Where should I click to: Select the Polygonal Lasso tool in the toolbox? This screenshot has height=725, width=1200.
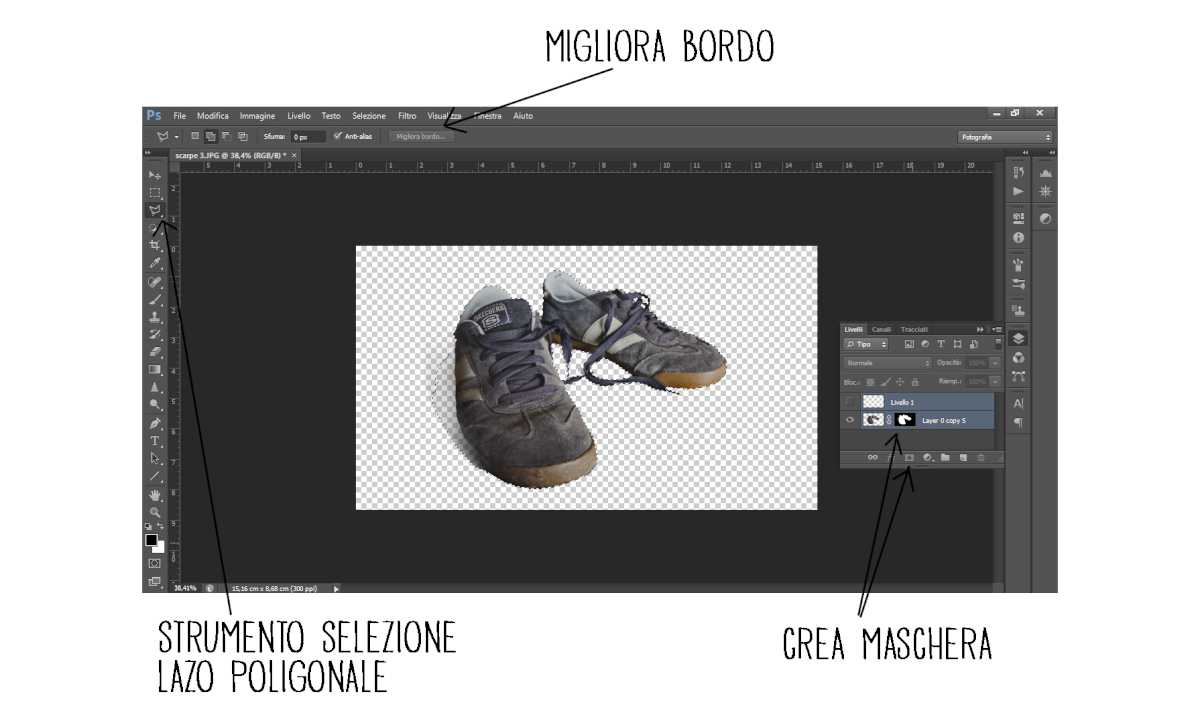[155, 210]
